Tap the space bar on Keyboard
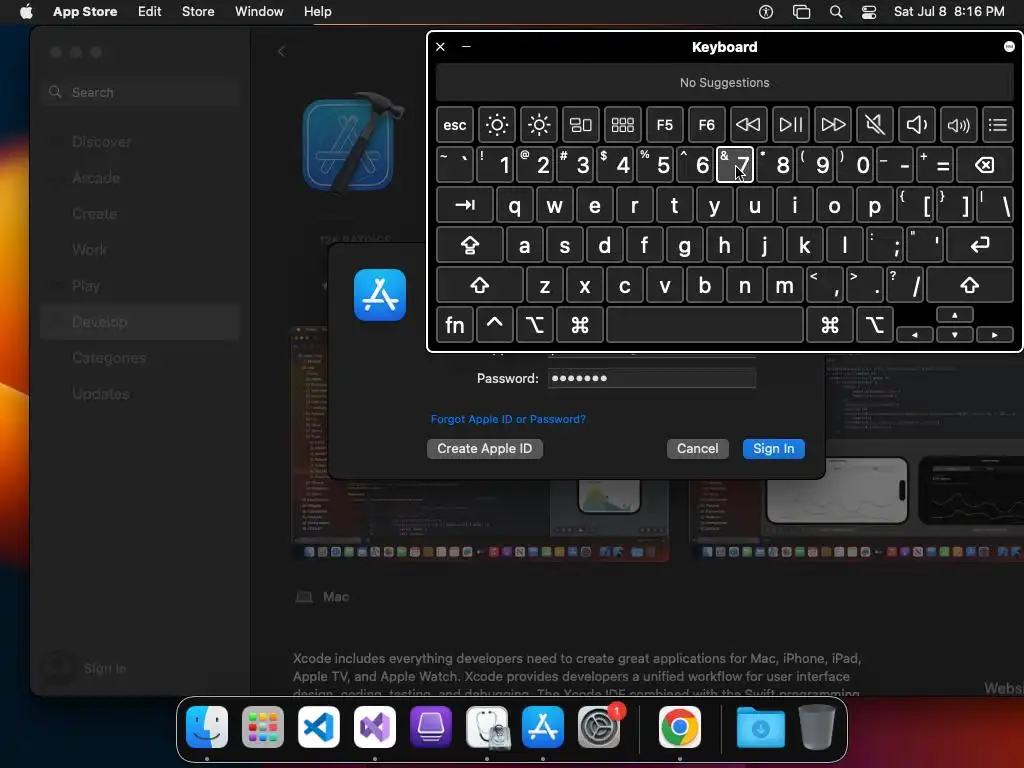The image size is (1024, 768). [705, 325]
